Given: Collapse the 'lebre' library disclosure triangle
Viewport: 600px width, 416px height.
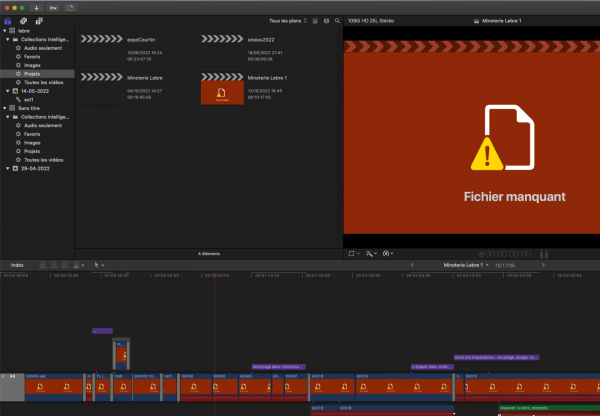Looking at the screenshot, I should coord(4,30).
